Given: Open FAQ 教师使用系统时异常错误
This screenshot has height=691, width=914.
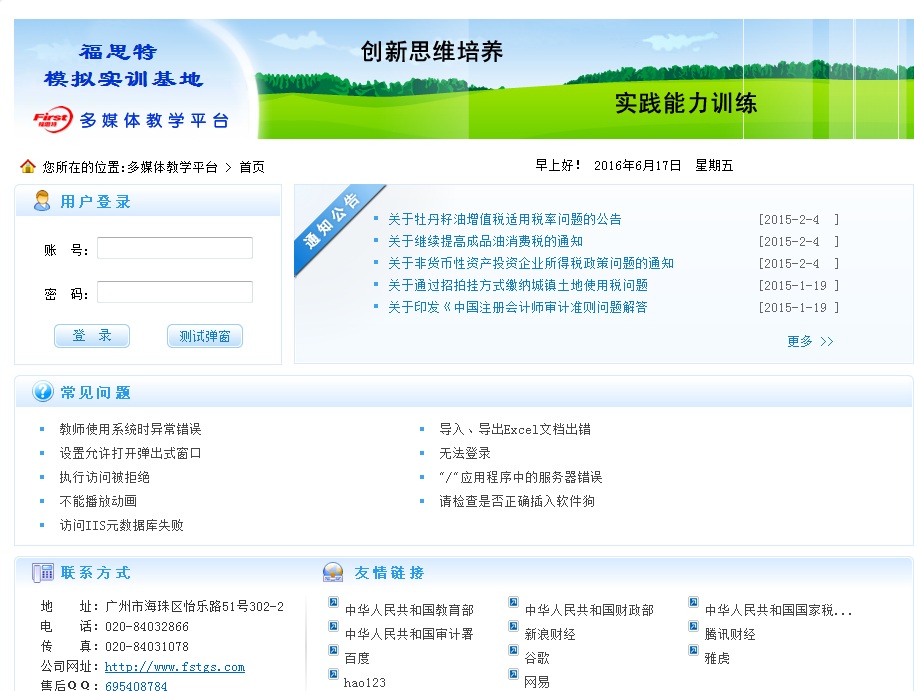Looking at the screenshot, I should click(x=130, y=429).
